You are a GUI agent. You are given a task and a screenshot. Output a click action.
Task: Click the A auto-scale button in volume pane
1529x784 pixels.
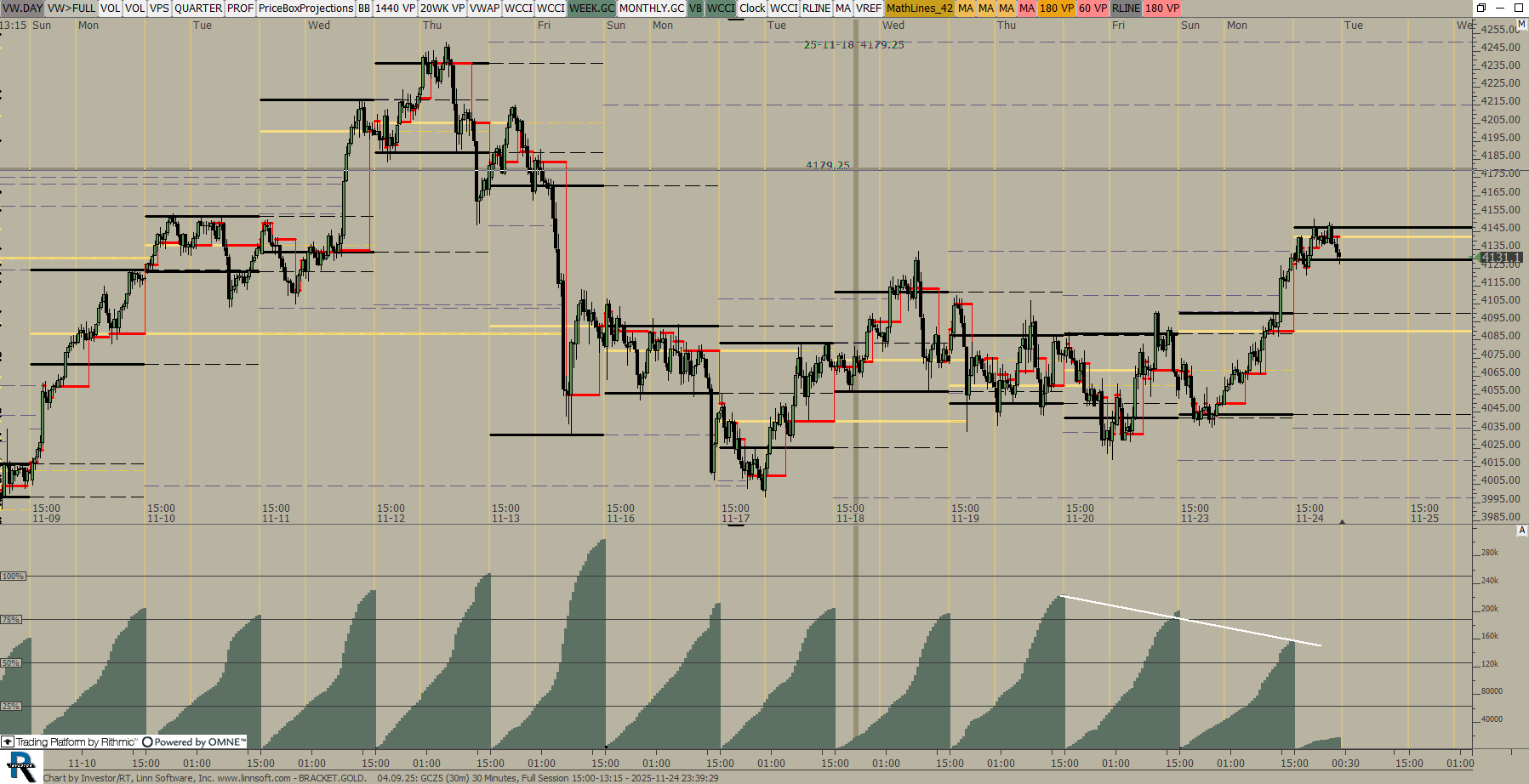click(x=1521, y=531)
